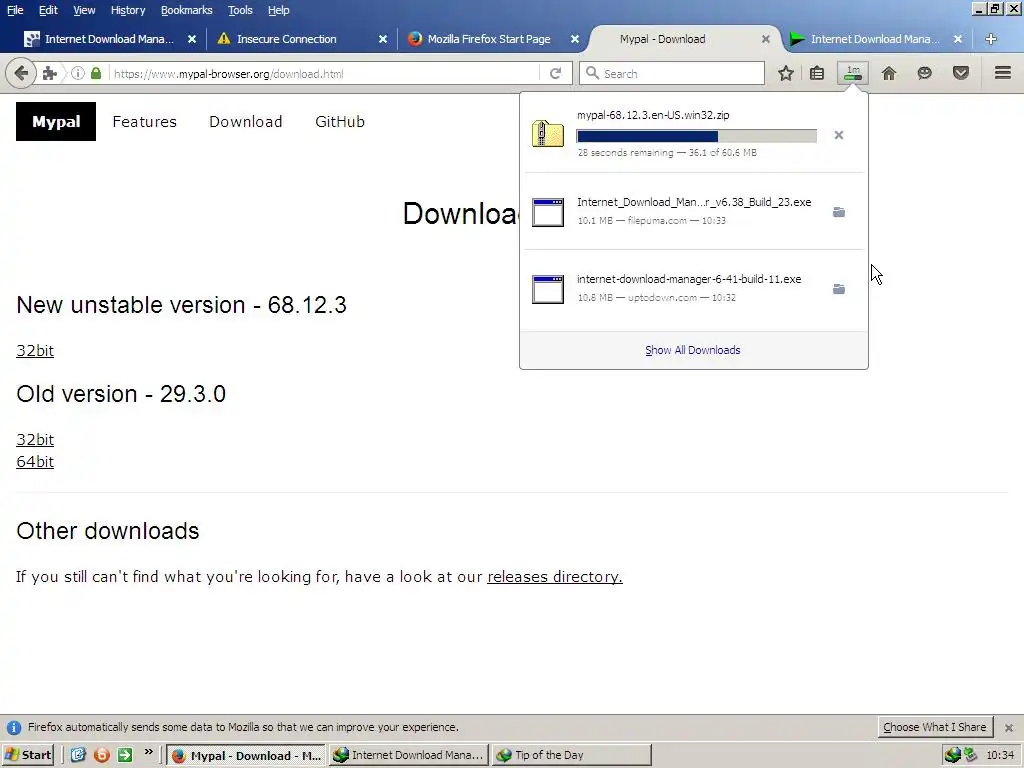Switch to Mozilla Firefox Start Page tab

pos(488,39)
